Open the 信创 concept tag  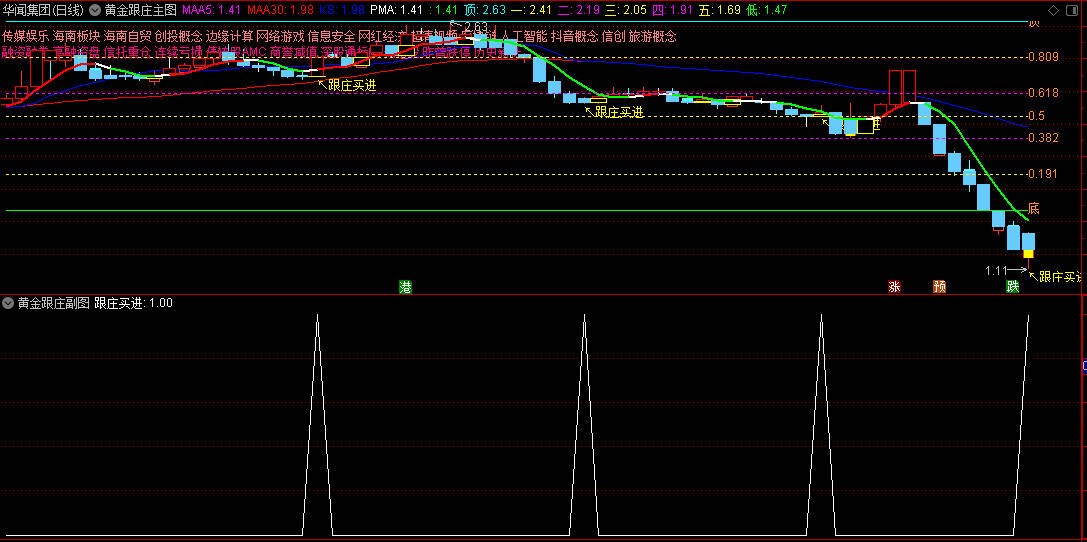point(614,37)
